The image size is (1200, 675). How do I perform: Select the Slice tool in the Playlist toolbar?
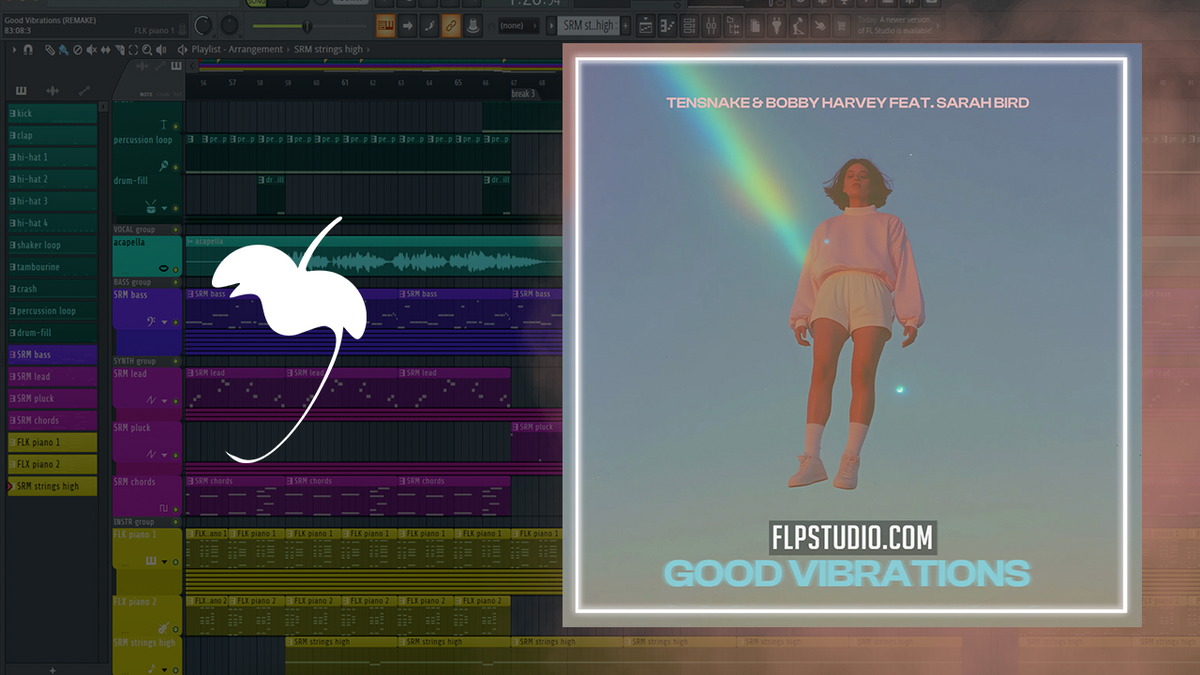coord(120,50)
